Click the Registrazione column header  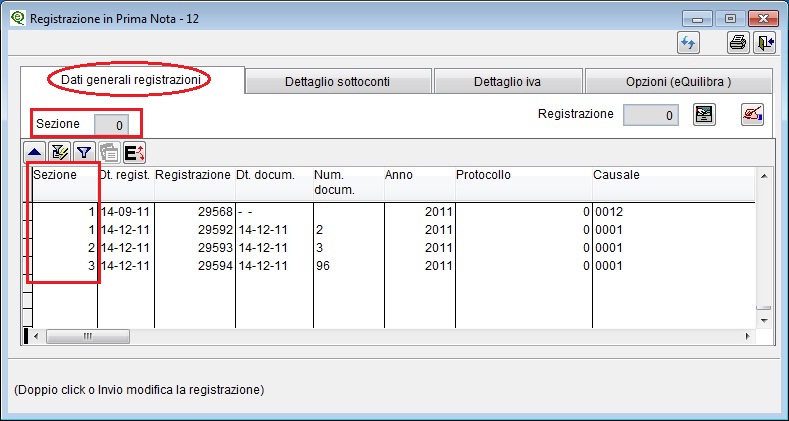click(x=195, y=183)
